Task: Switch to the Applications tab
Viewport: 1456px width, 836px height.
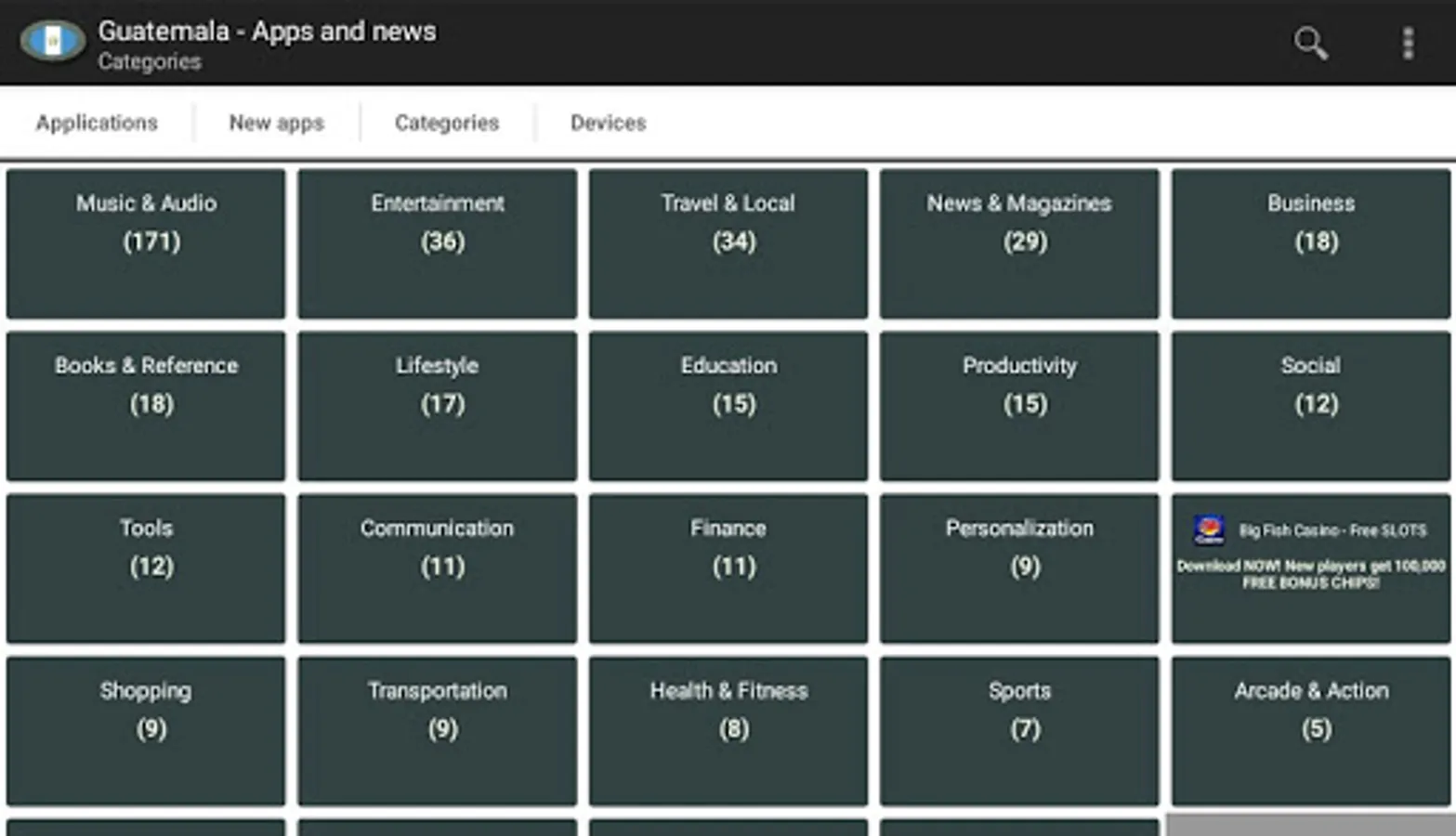Action: pyautogui.click(x=97, y=123)
